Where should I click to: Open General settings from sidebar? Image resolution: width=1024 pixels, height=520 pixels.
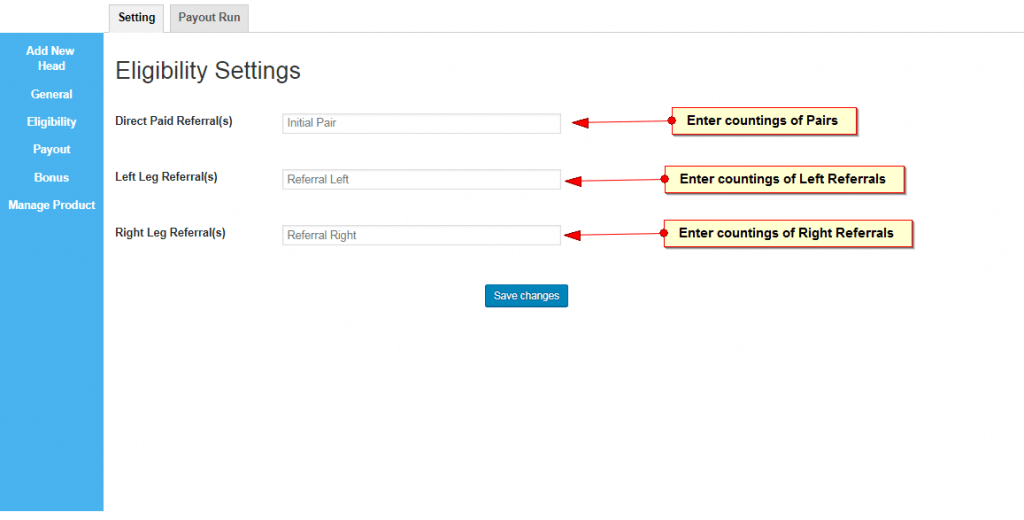tap(51, 94)
